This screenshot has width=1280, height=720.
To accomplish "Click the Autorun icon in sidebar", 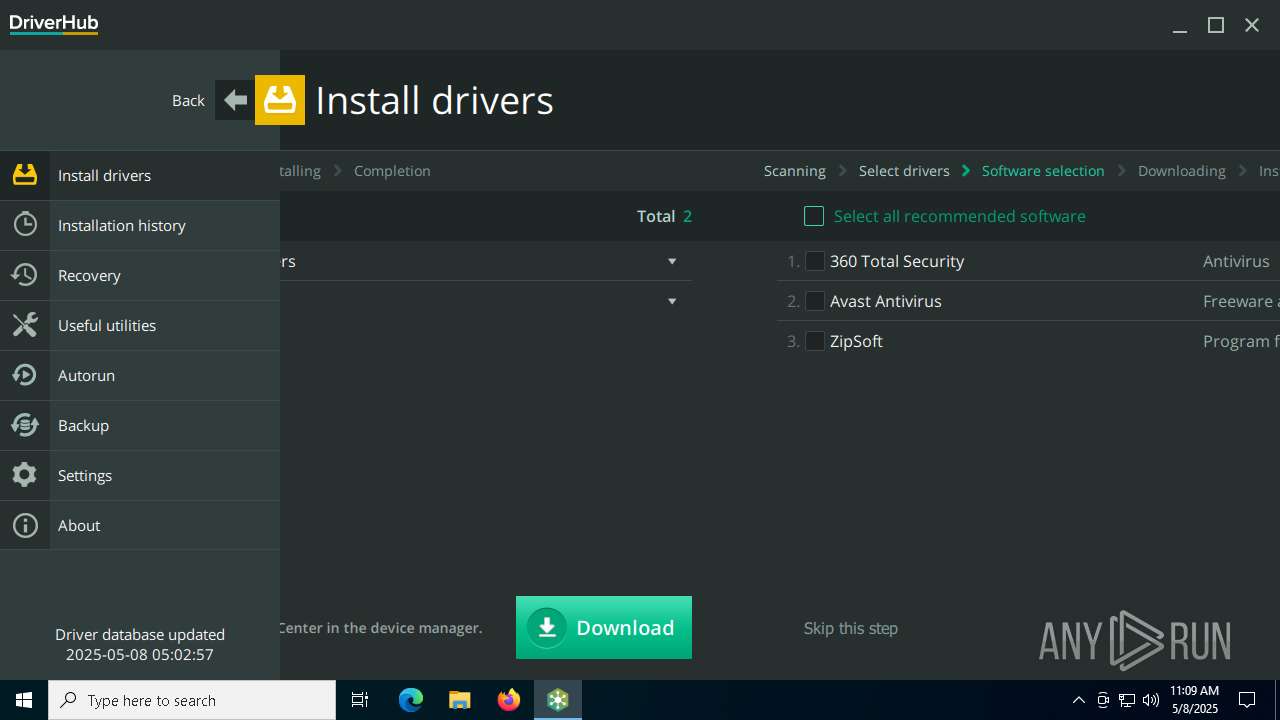I will [25, 375].
